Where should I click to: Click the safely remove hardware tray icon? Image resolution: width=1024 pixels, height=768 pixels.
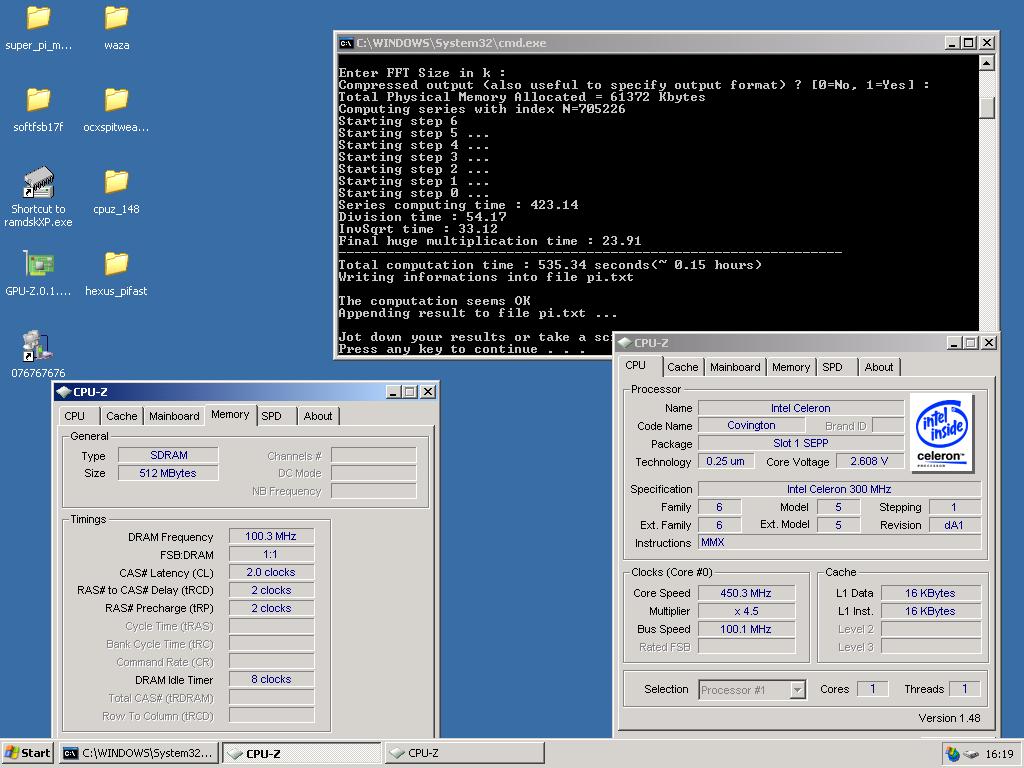pyautogui.click(x=971, y=754)
